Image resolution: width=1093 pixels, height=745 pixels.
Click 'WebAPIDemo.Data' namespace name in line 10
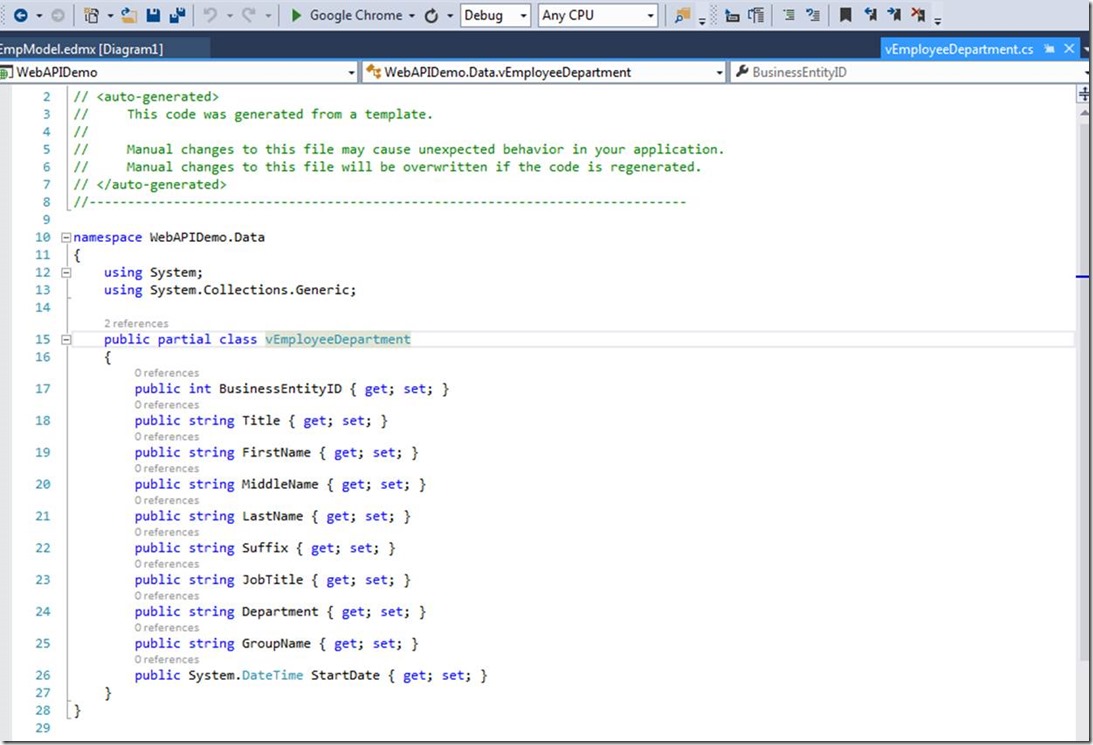coord(207,237)
